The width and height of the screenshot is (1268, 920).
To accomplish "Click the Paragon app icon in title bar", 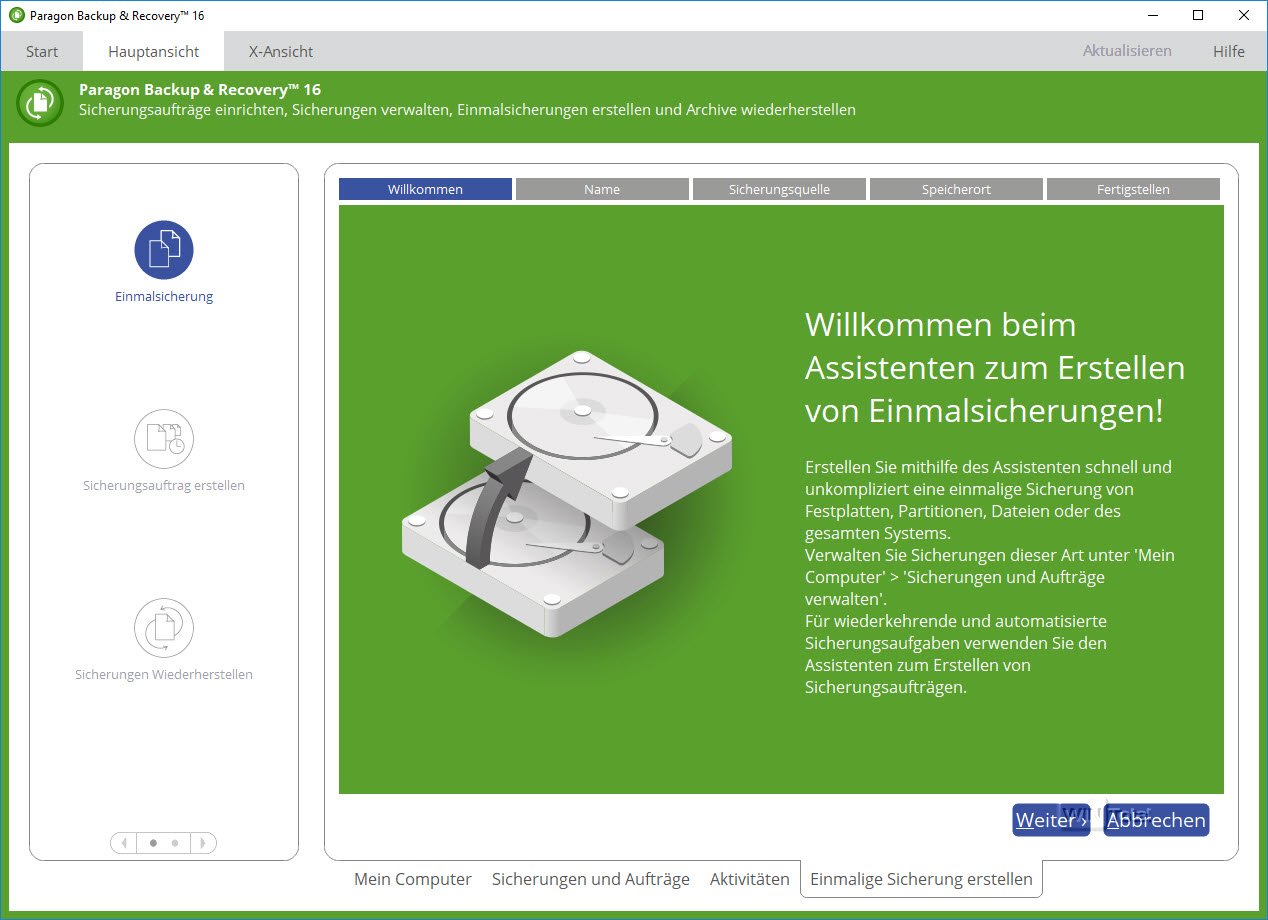I will click(15, 15).
